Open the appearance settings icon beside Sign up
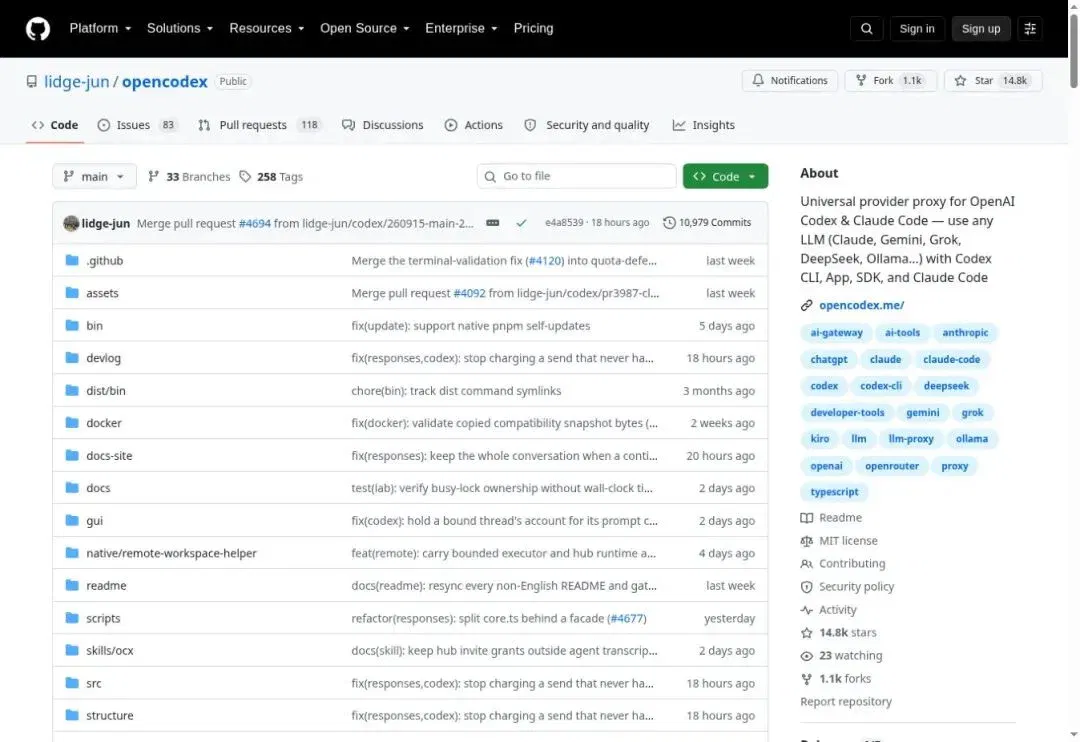 coord(1030,28)
